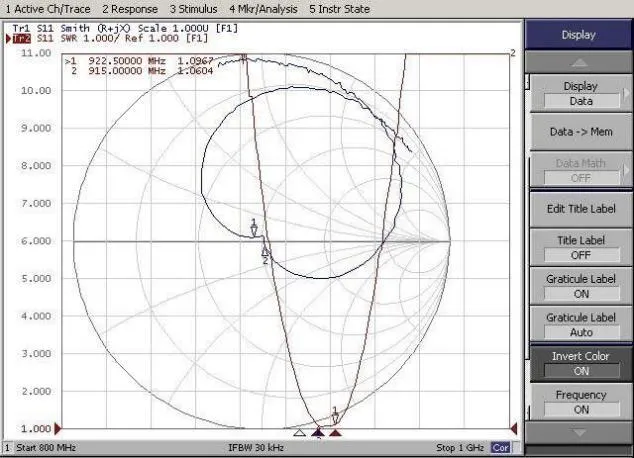Toggle the Frequency ON softkey
This screenshot has width=634, height=458.
[581, 402]
